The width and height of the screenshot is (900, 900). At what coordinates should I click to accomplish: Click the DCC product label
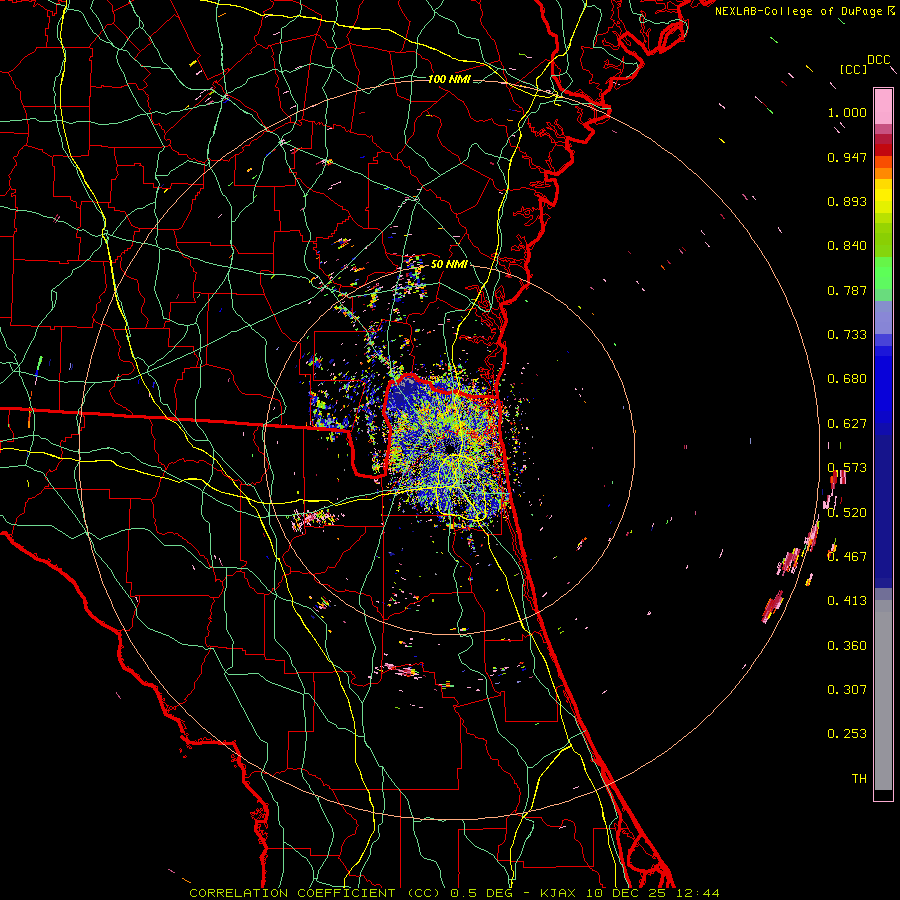(878, 60)
